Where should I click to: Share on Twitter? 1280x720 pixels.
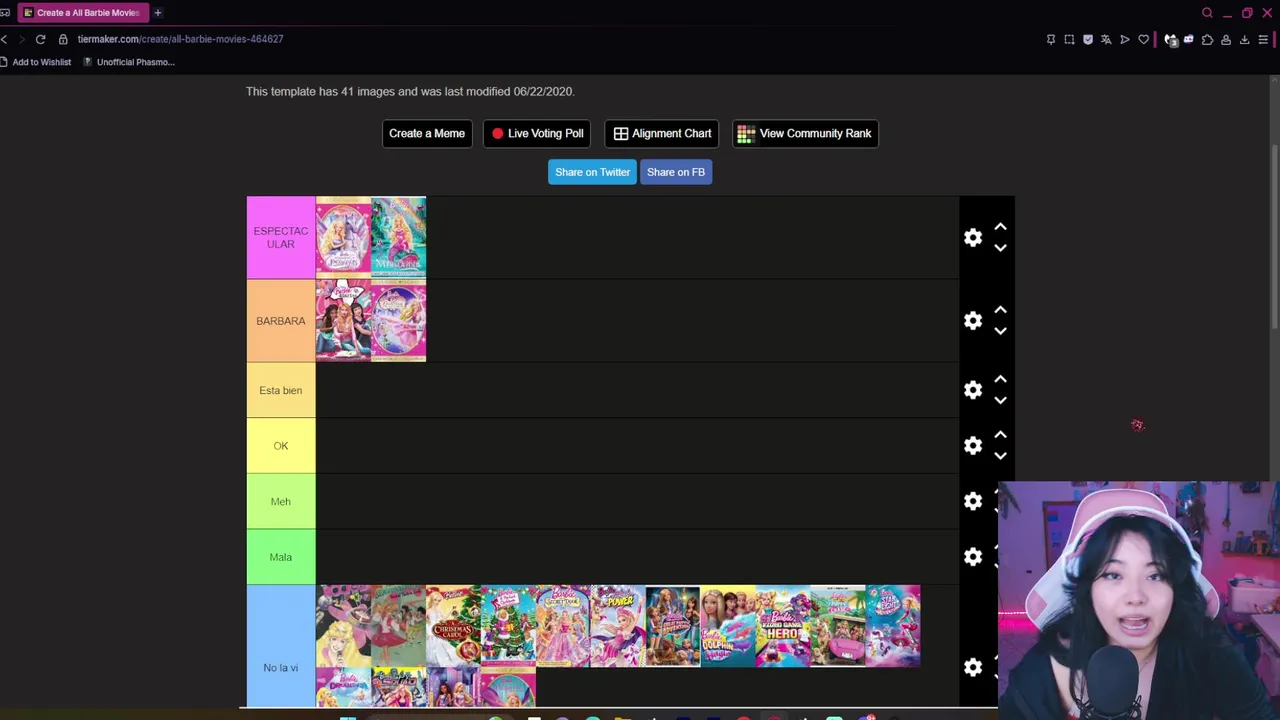[x=593, y=172]
